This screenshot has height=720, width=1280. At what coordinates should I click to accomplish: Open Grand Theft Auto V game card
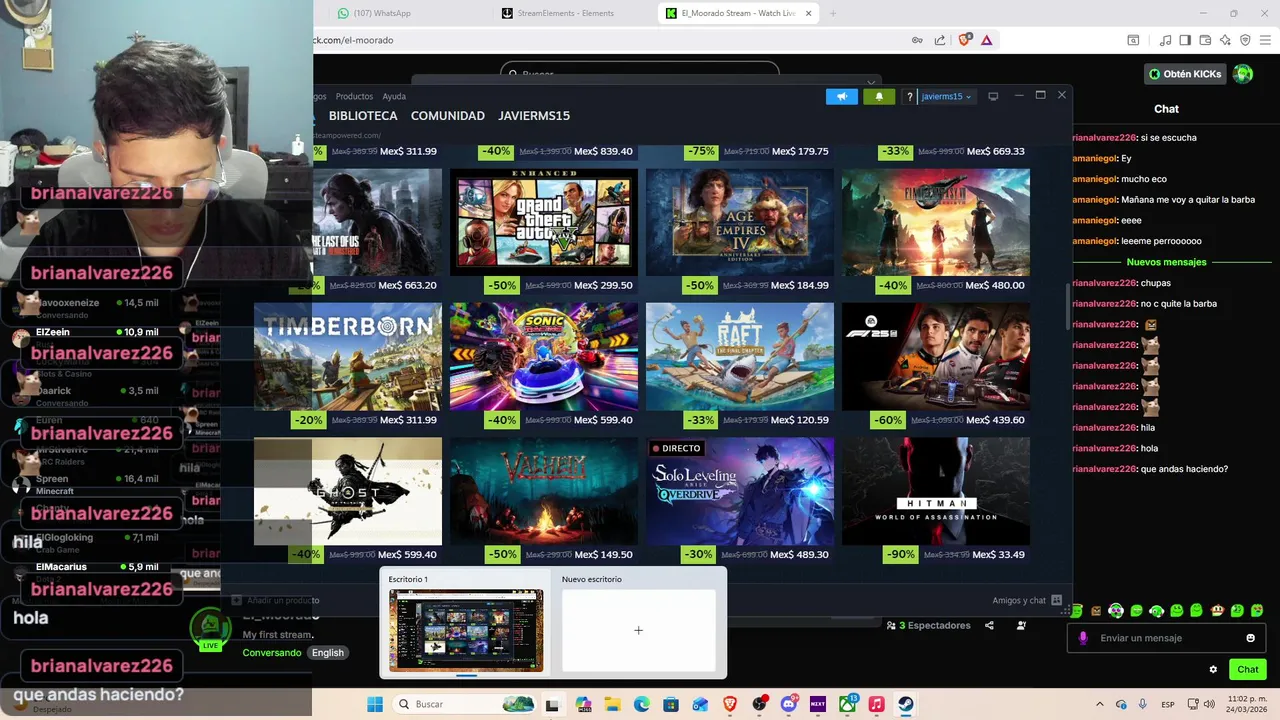point(544,221)
